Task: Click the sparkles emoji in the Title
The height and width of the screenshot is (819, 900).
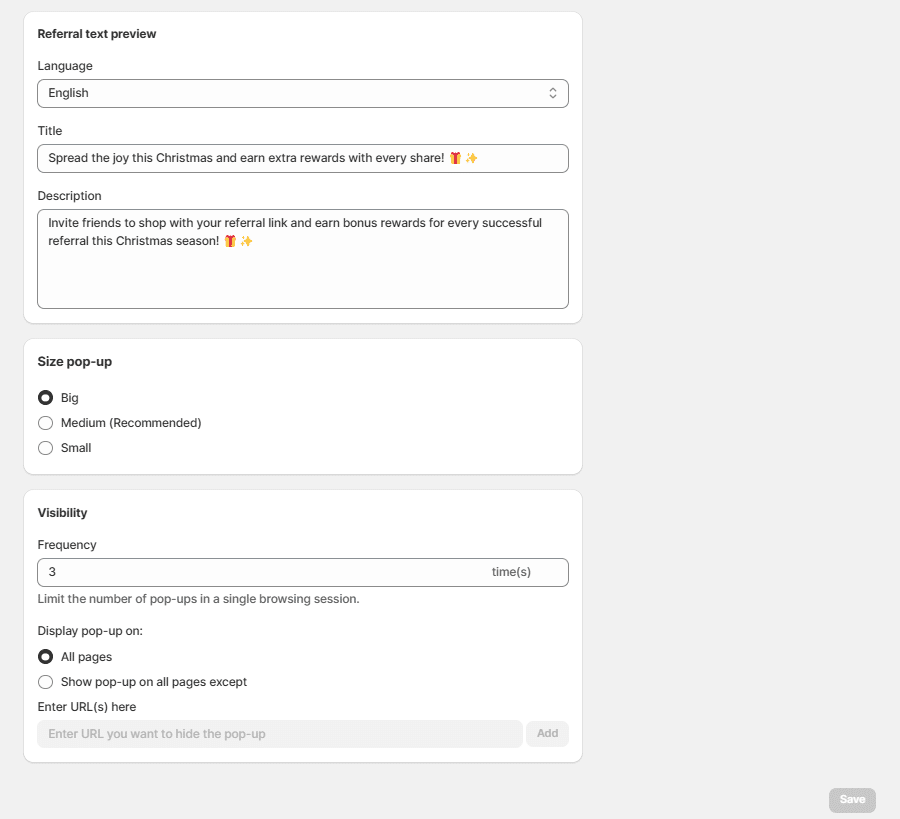Action: point(472,158)
